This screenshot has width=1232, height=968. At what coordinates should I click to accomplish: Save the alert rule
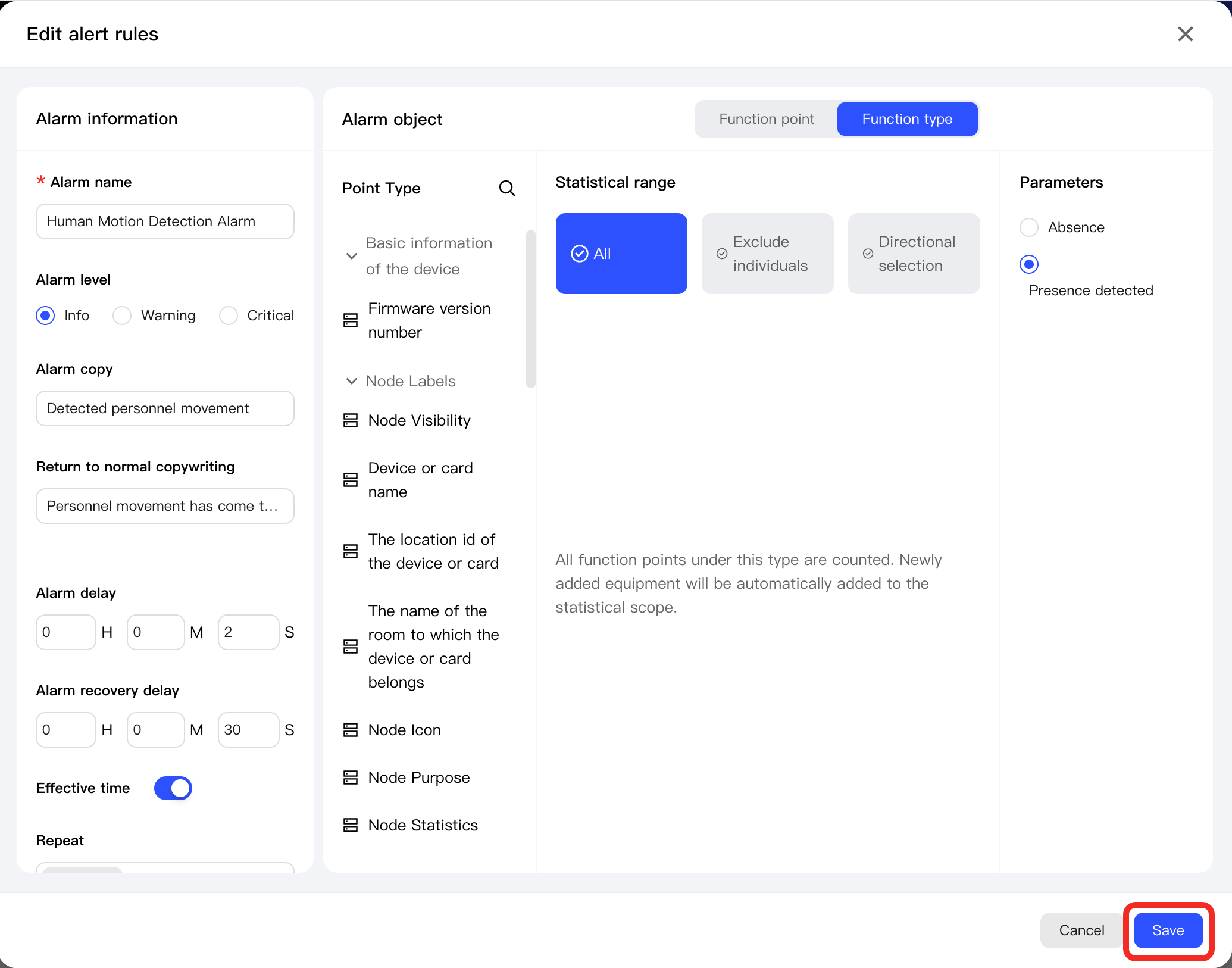click(1168, 930)
